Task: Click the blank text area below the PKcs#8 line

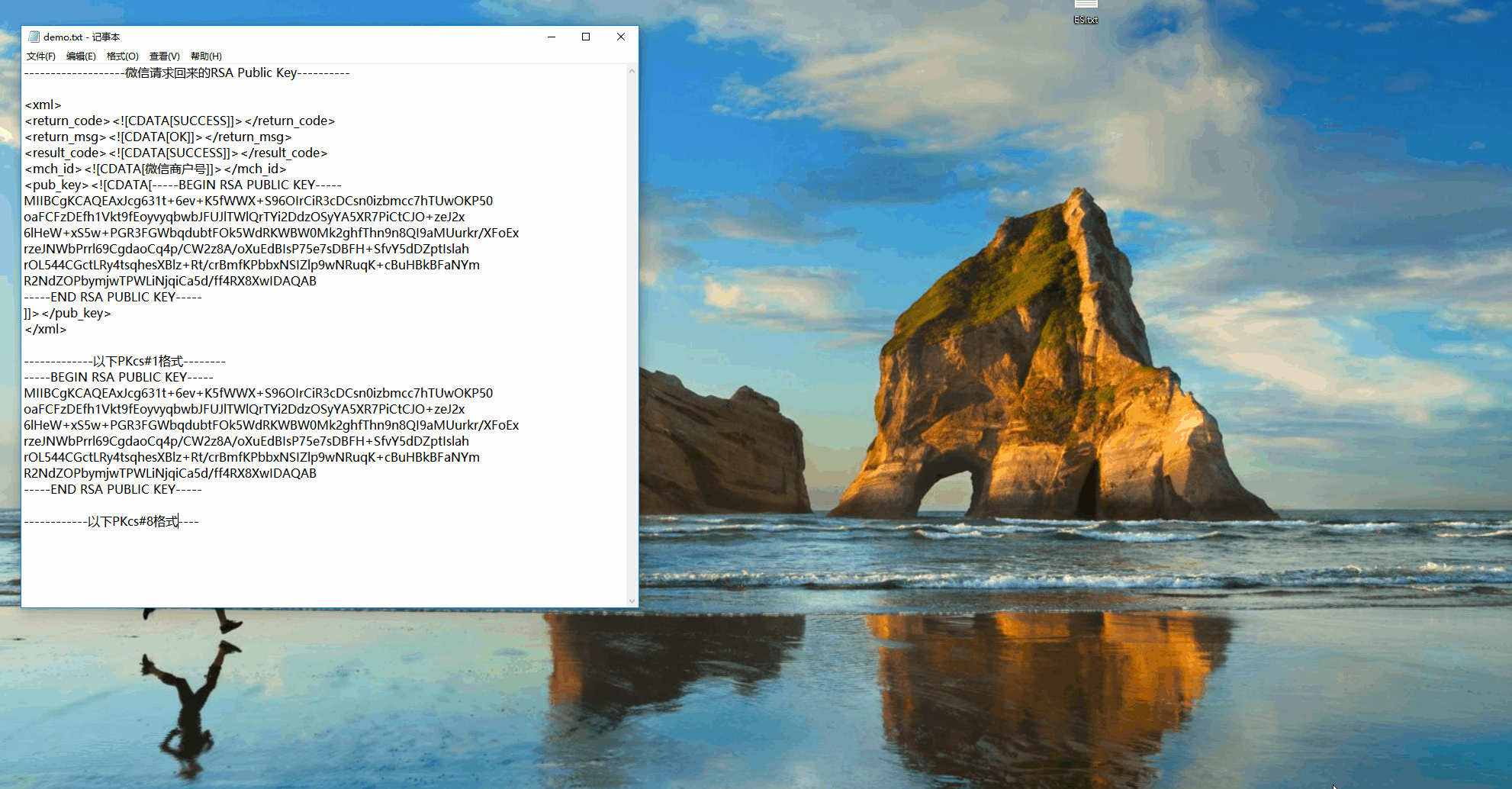Action: click(x=324, y=568)
